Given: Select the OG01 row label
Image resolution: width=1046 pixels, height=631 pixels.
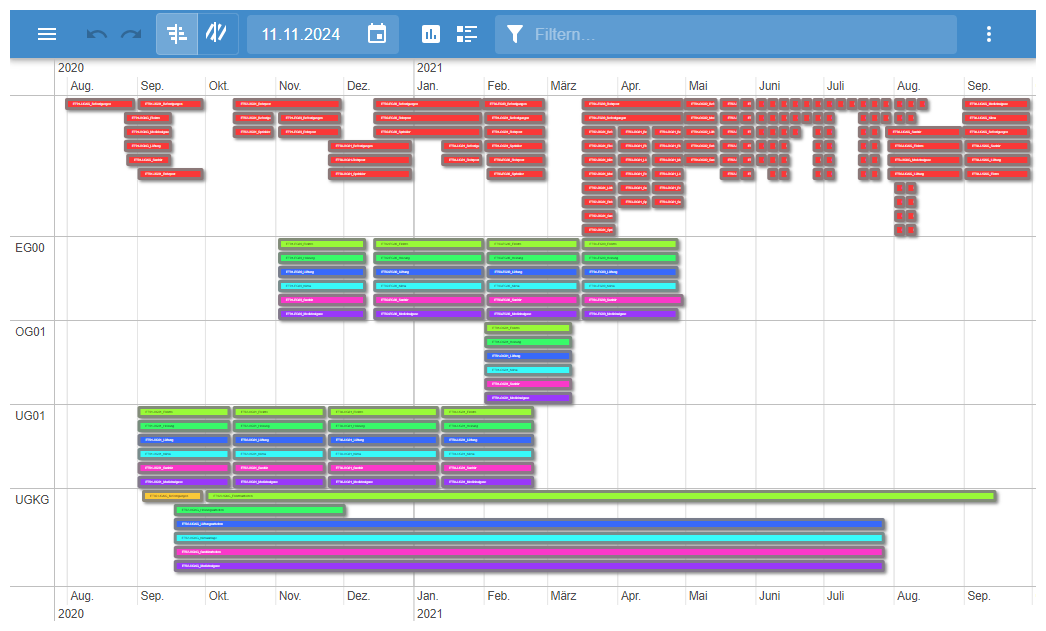Looking at the screenshot, I should click(x=30, y=332).
